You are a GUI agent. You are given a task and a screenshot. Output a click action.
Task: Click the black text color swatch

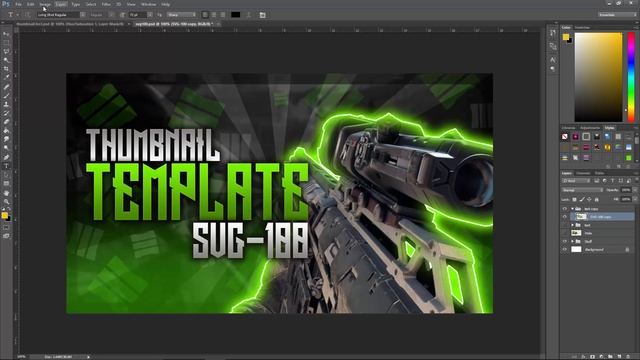coord(236,15)
